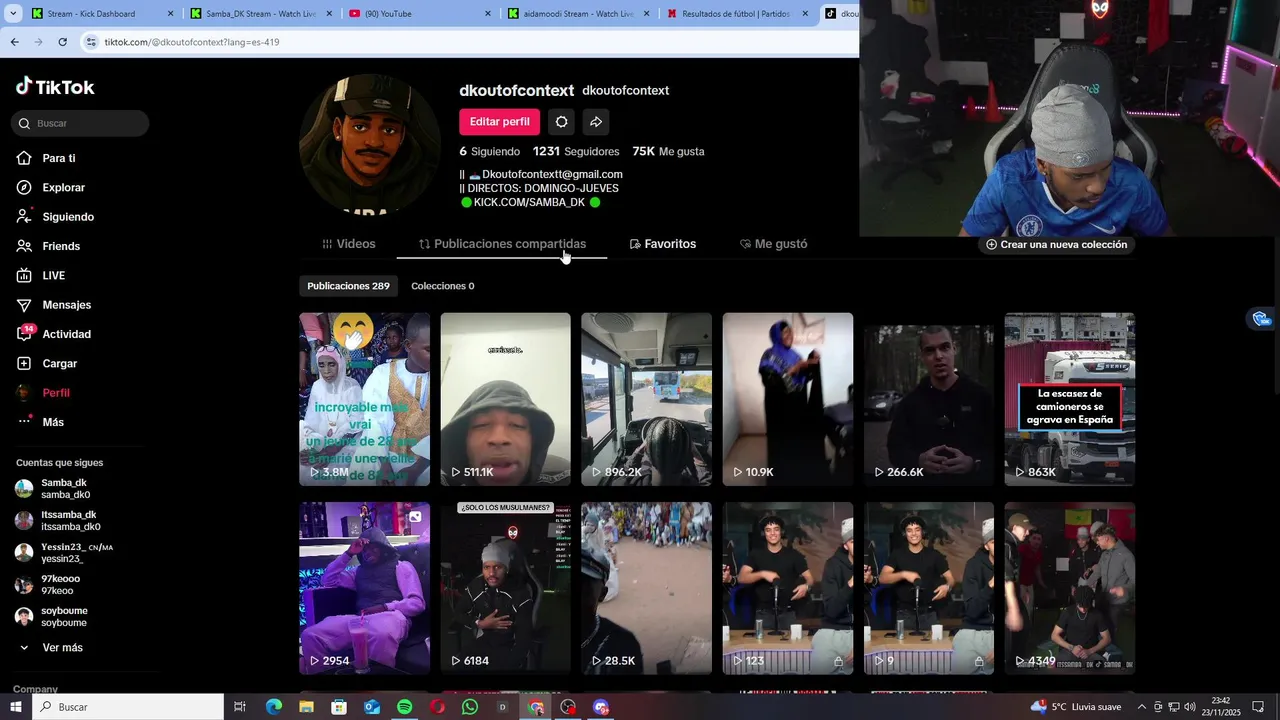Open the Me gustó tab
The width and height of the screenshot is (1280, 720).
(773, 244)
